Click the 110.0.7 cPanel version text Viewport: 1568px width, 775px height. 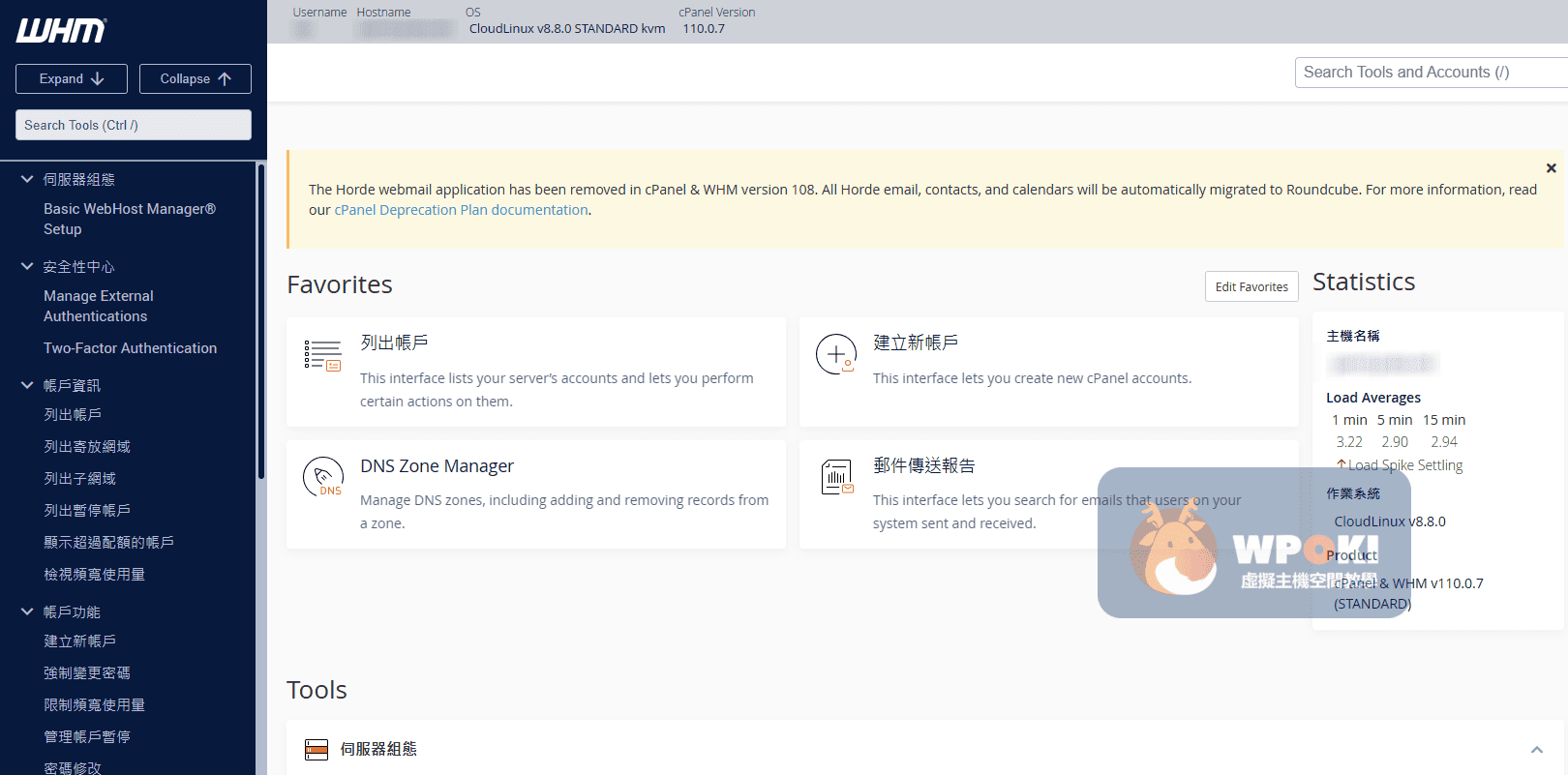pos(704,29)
